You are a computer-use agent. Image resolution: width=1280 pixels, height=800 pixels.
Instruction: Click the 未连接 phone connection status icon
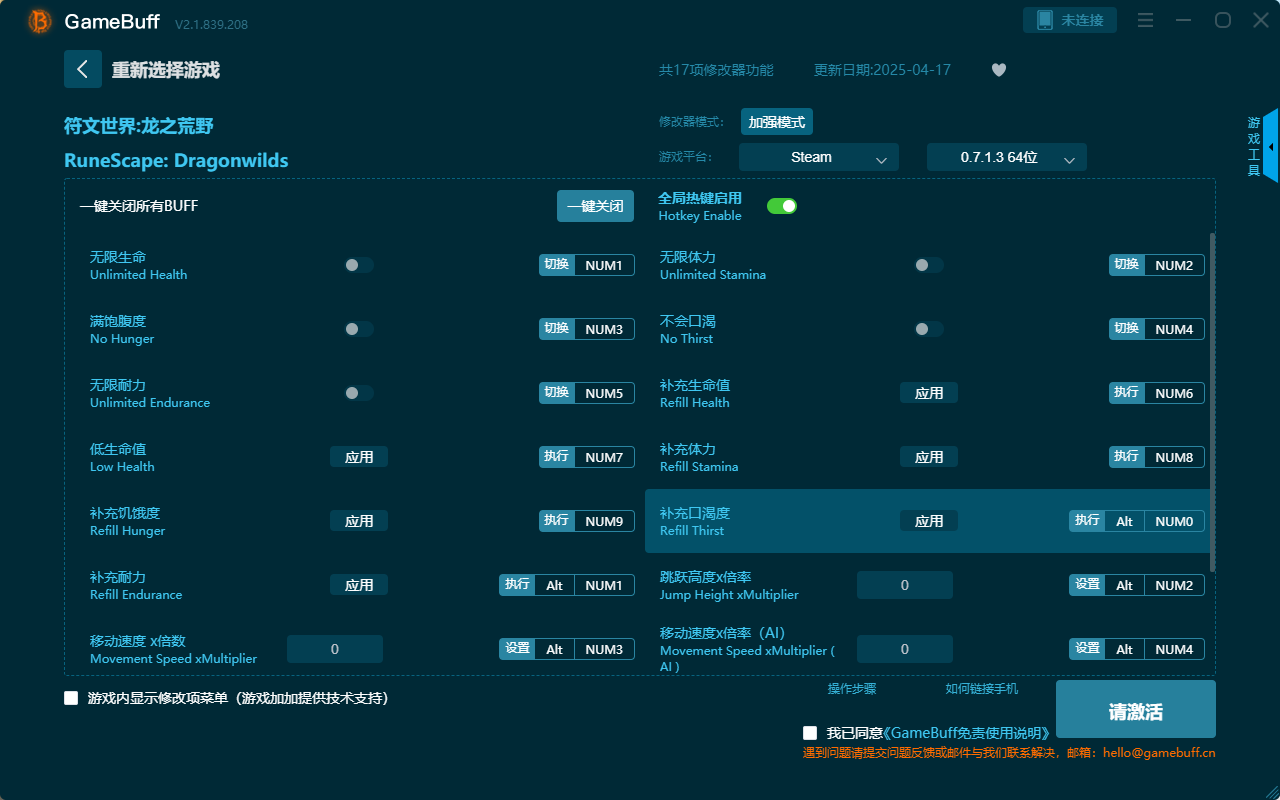click(1069, 19)
